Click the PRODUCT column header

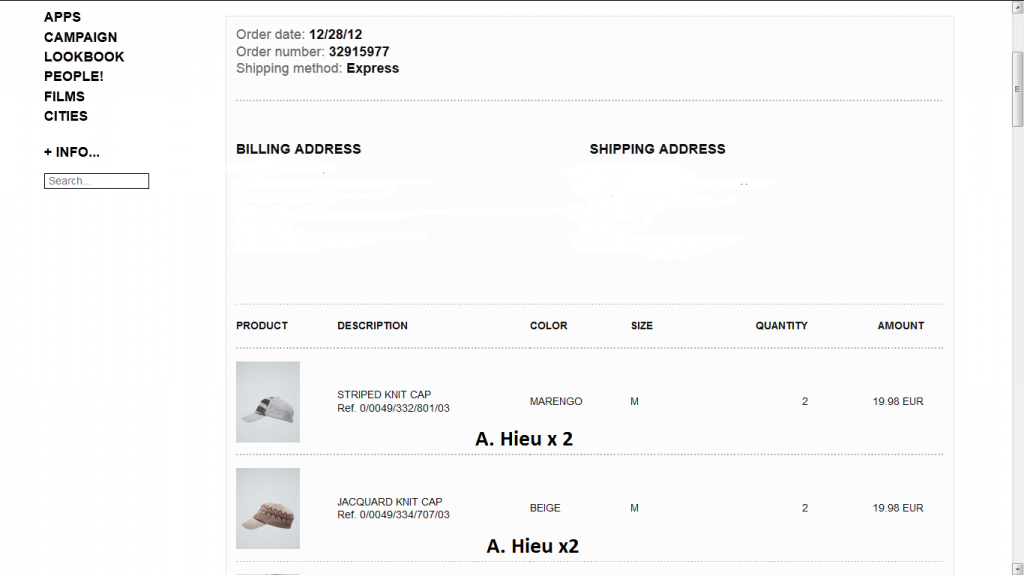[262, 326]
